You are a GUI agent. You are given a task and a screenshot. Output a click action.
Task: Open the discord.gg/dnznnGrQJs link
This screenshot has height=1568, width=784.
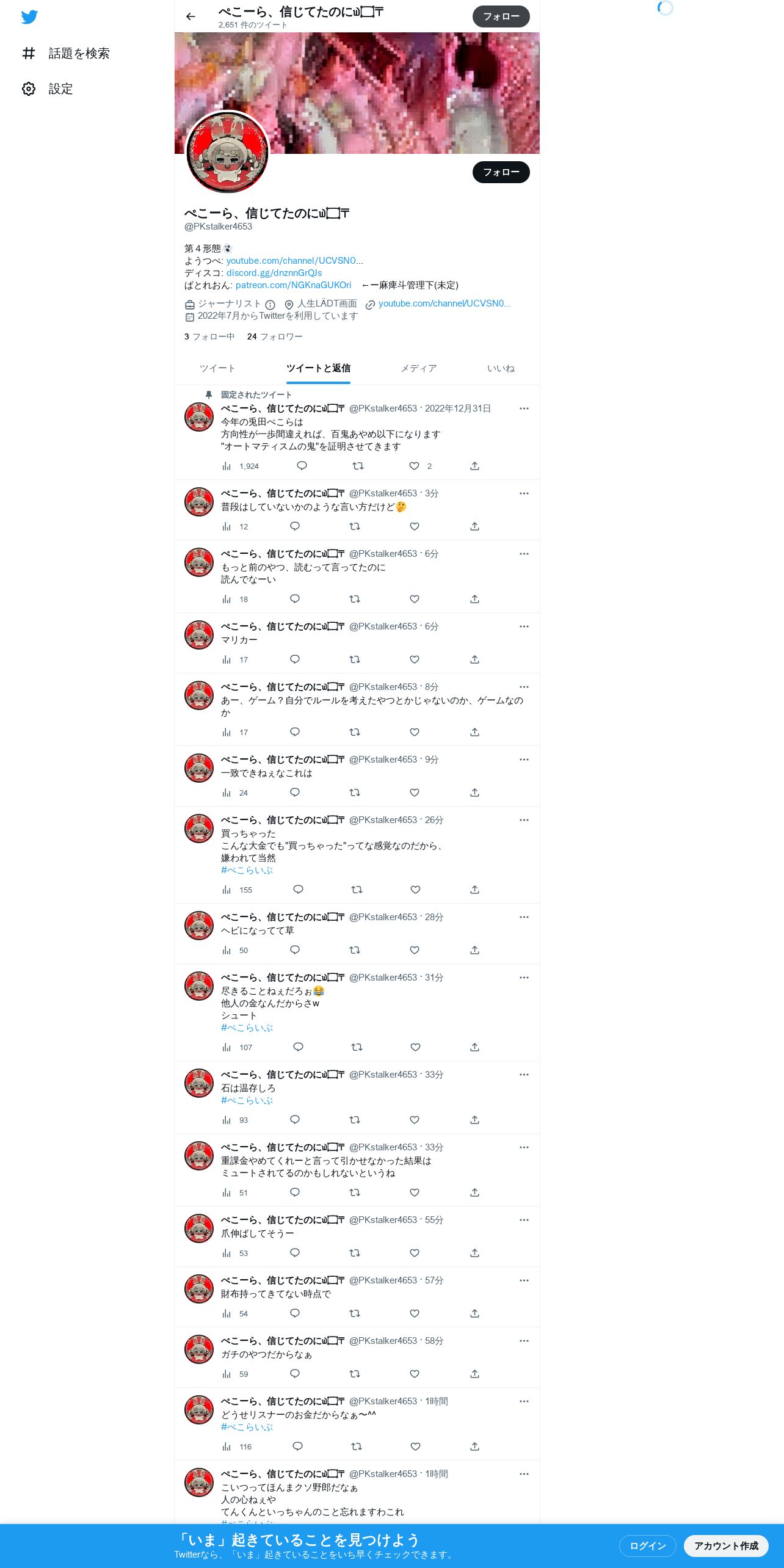(x=274, y=273)
